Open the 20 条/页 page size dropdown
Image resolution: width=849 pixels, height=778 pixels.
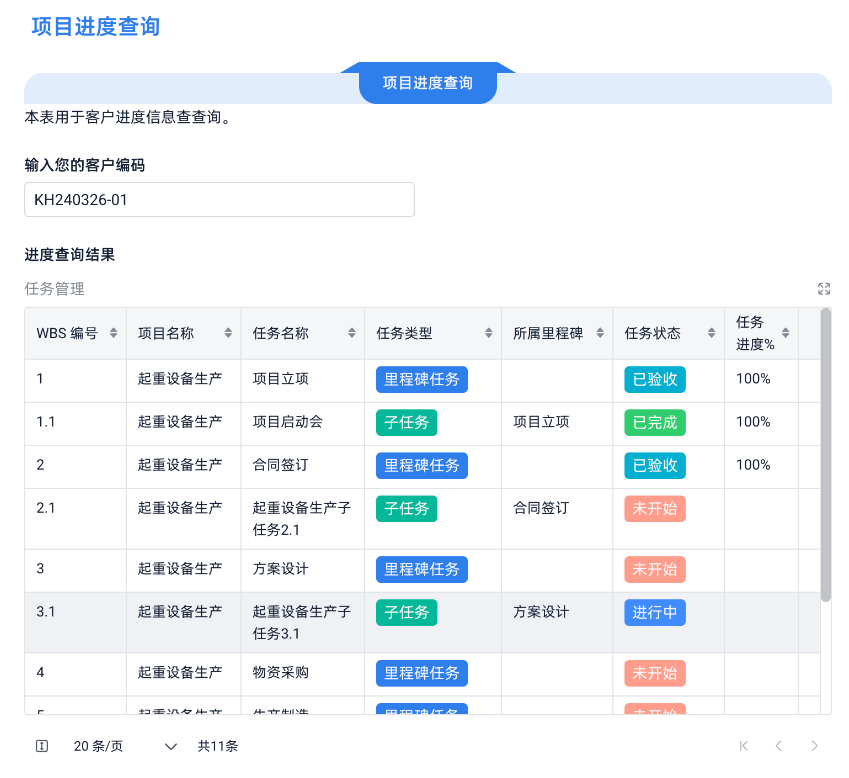(125, 746)
